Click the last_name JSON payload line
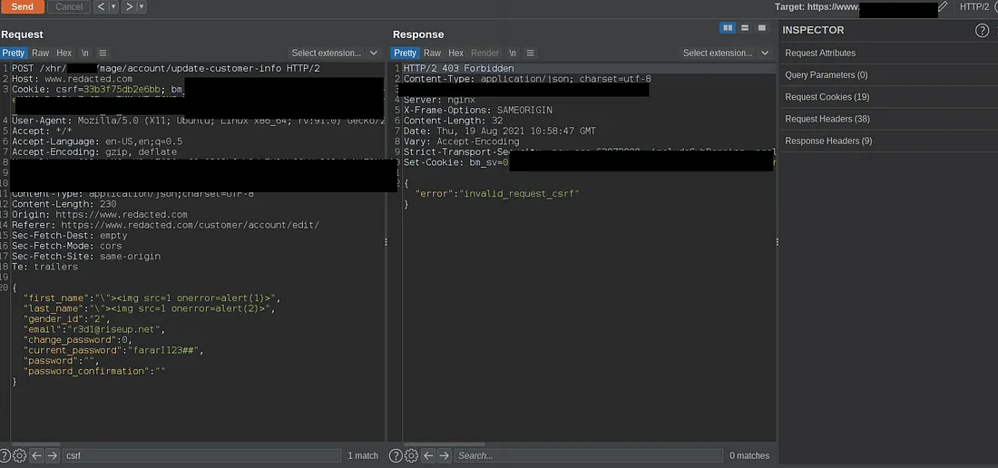The width and height of the screenshot is (998, 468). (149, 308)
